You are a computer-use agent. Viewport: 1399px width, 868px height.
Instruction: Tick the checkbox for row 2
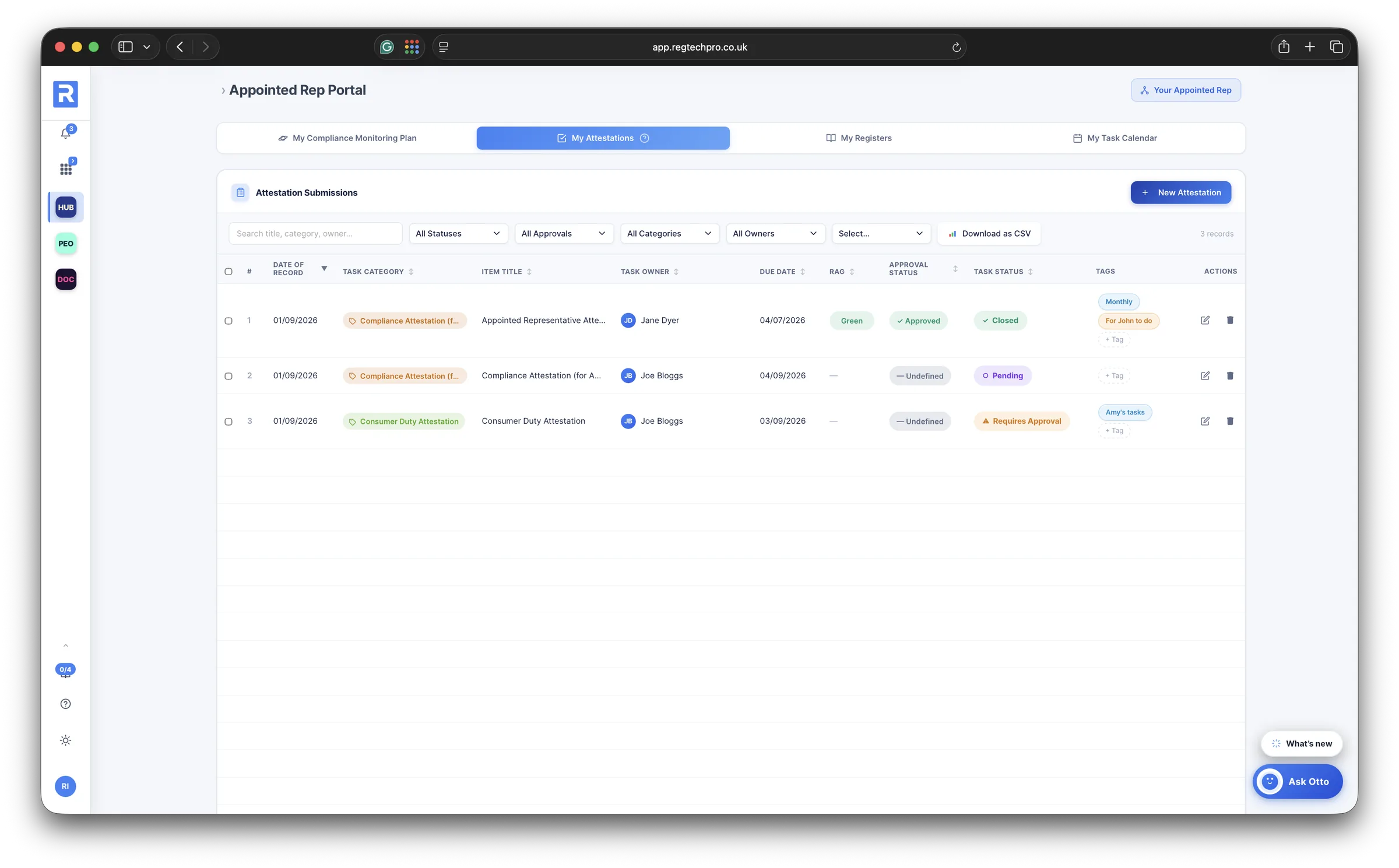pyautogui.click(x=229, y=376)
